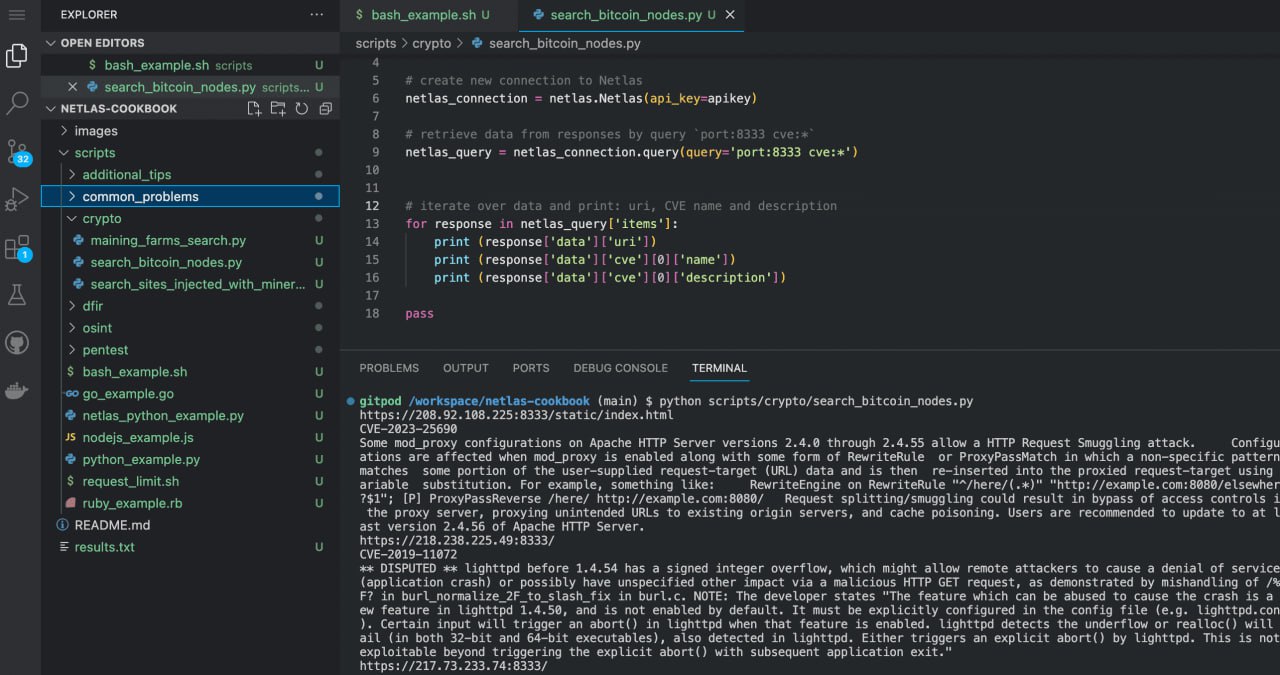Viewport: 1280px width, 675px height.
Task: Select the TERMINAL panel tab
Action: tap(719, 368)
